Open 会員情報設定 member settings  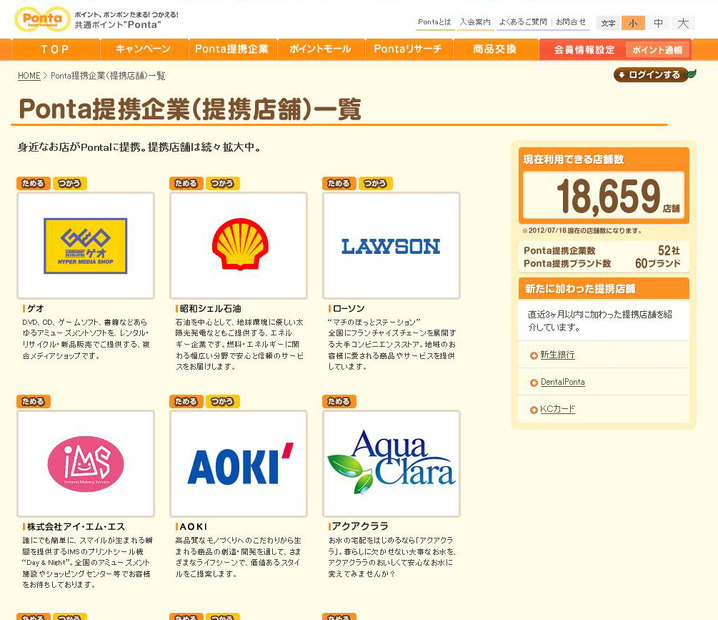click(x=584, y=50)
